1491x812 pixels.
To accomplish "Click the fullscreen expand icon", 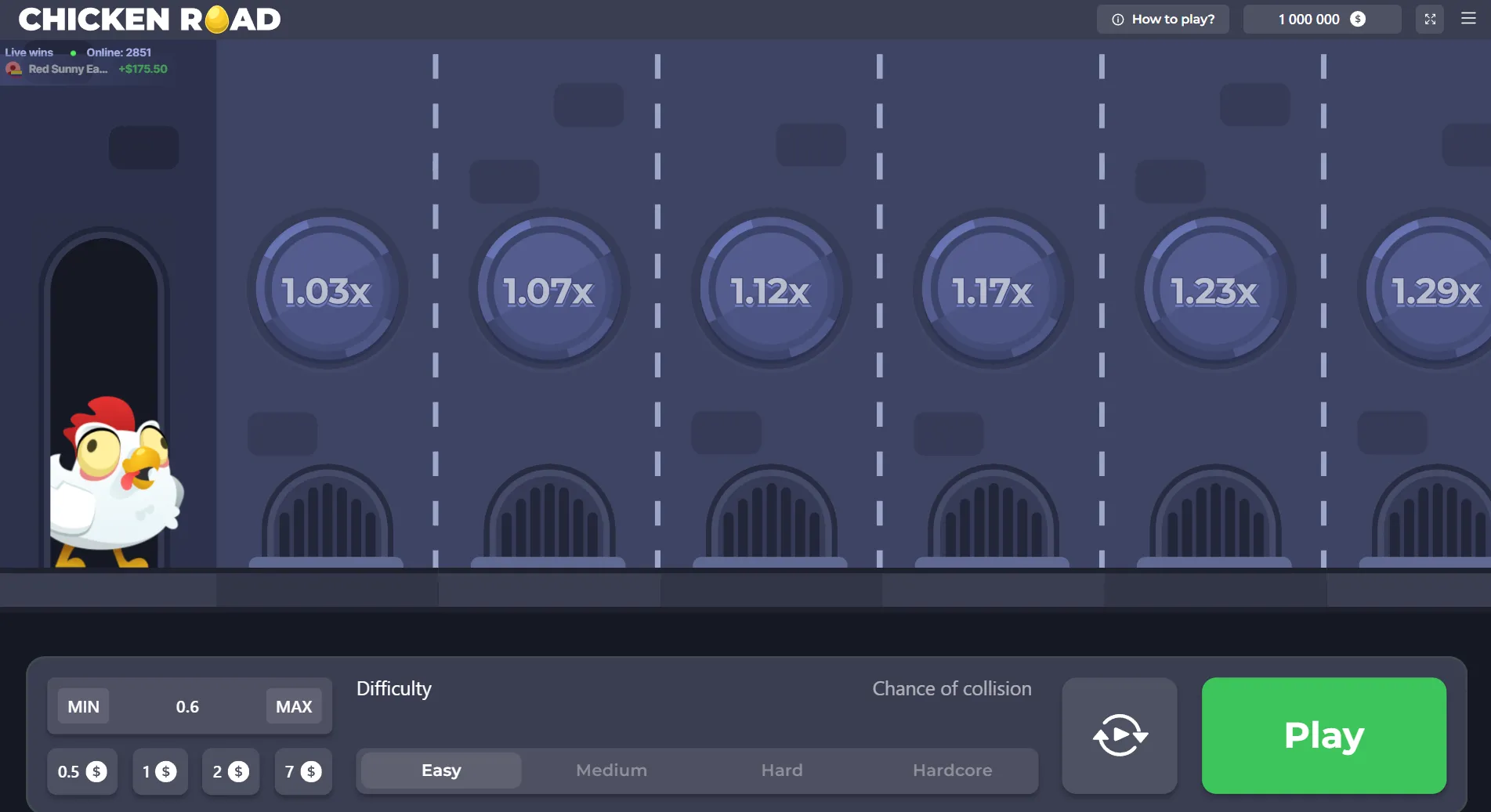I will [1429, 20].
